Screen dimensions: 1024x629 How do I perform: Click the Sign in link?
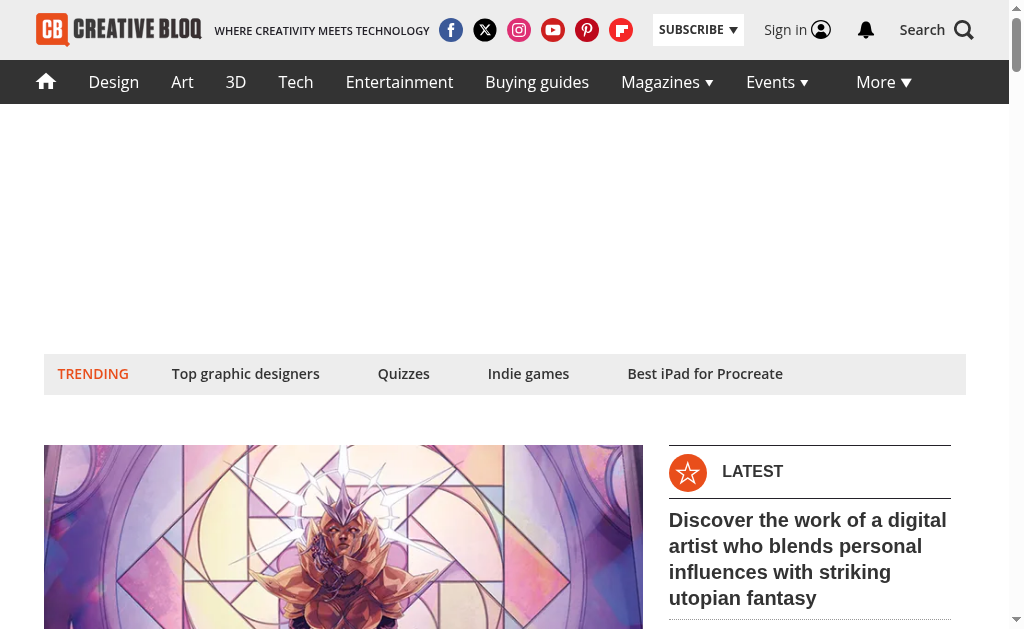785,30
